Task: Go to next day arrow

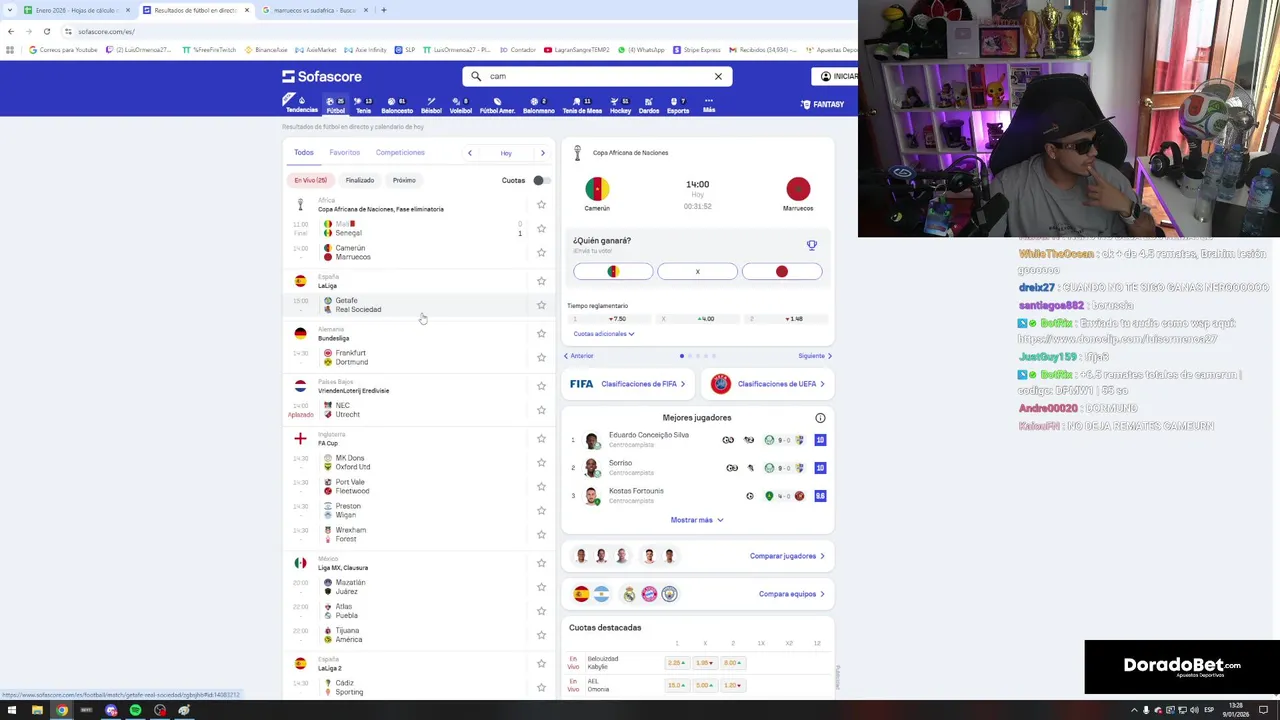Action: click(x=542, y=153)
